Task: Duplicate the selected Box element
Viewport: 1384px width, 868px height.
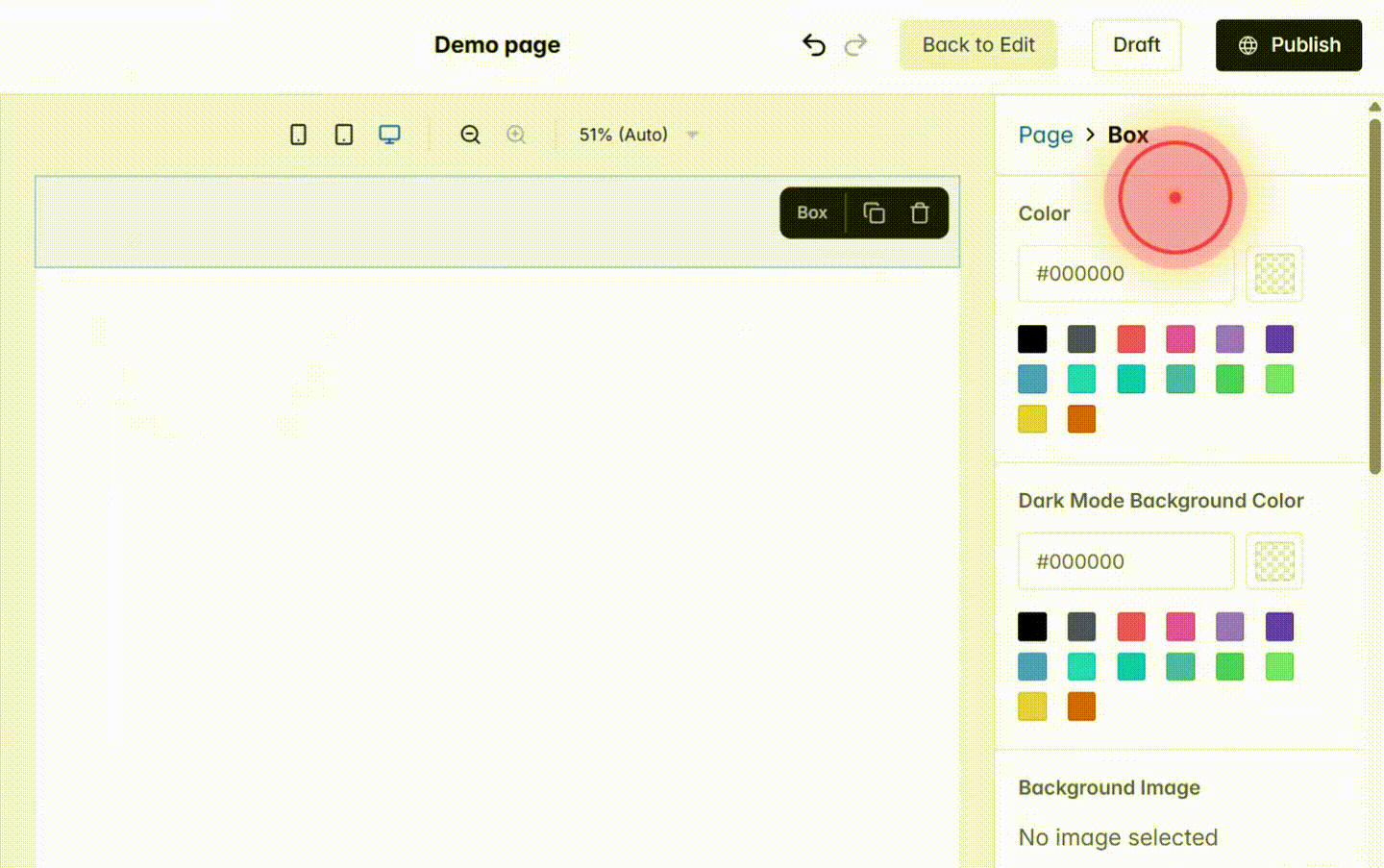Action: click(874, 212)
